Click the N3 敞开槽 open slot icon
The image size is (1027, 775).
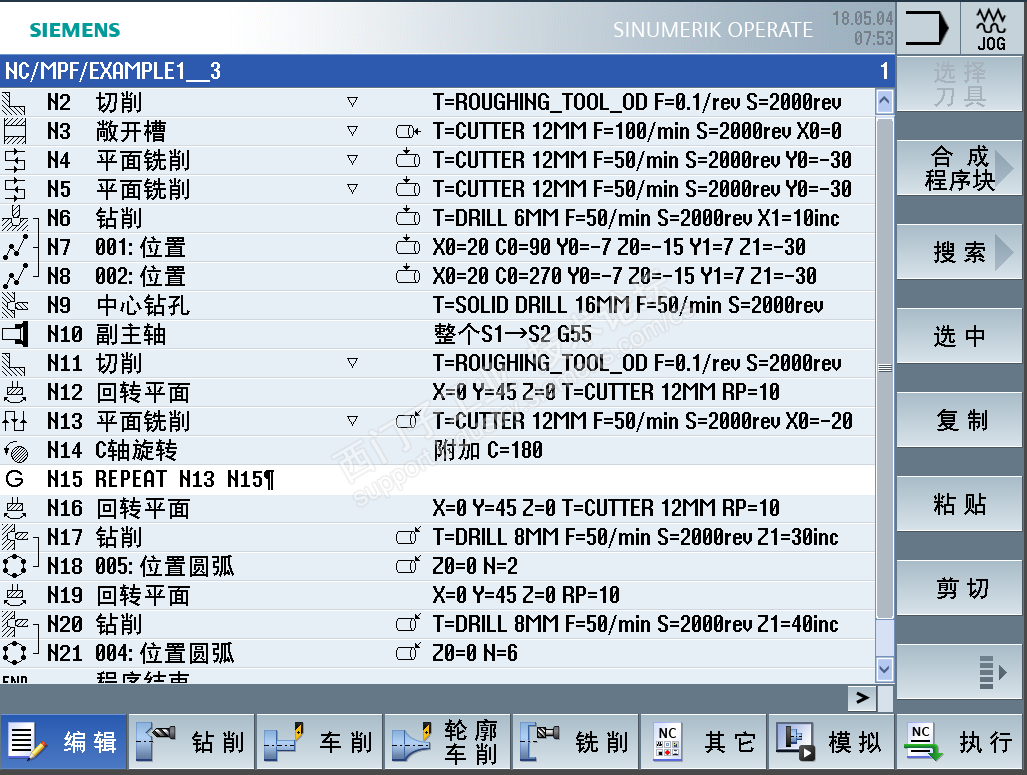click(x=14, y=132)
